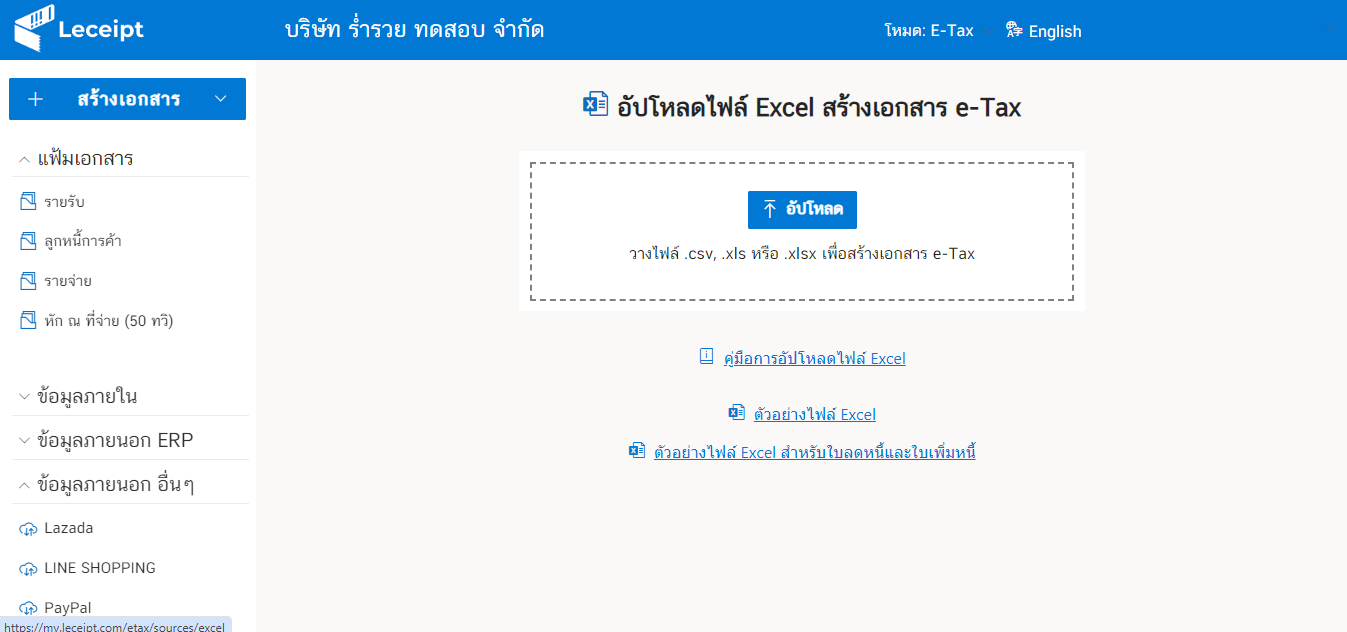Collapse the แฟ้มเอกสาร section
Screen dimensions: 1347x632
[x=22, y=158]
